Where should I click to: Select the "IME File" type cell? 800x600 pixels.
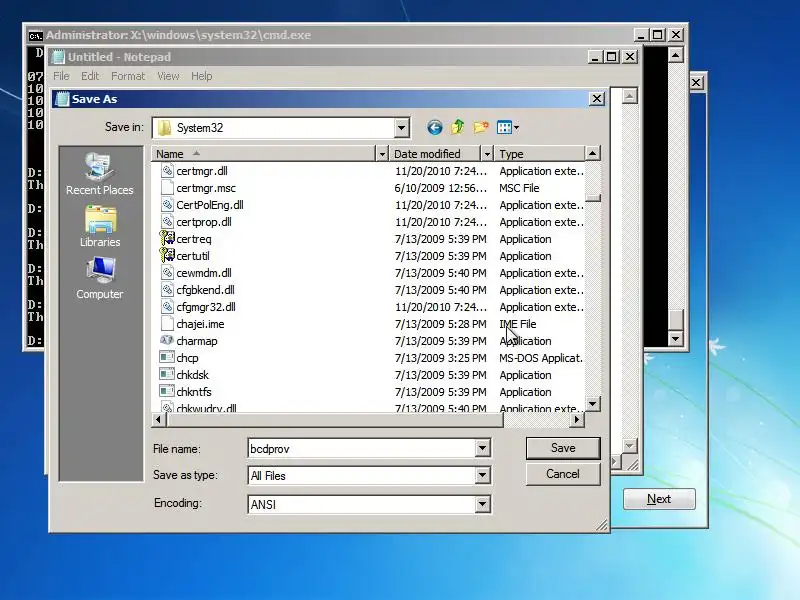click(x=517, y=324)
